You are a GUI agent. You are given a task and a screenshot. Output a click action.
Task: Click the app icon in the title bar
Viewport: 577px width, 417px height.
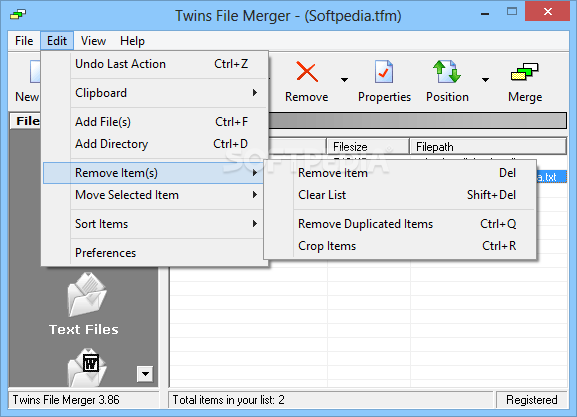(x=18, y=15)
